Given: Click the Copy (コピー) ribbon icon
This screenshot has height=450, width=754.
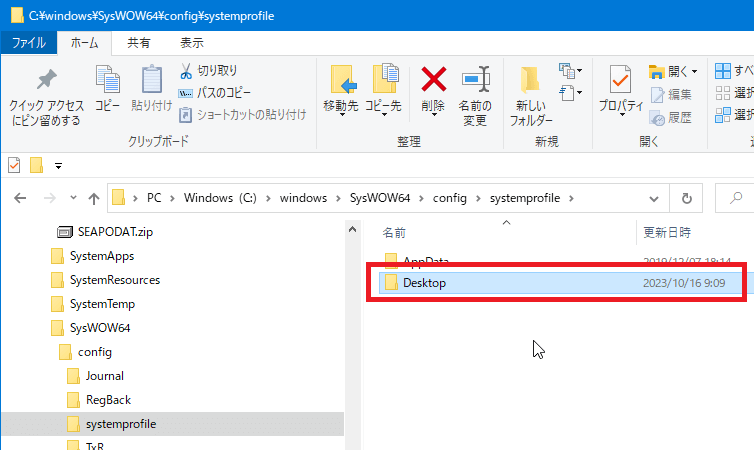Looking at the screenshot, I should pos(107,82).
